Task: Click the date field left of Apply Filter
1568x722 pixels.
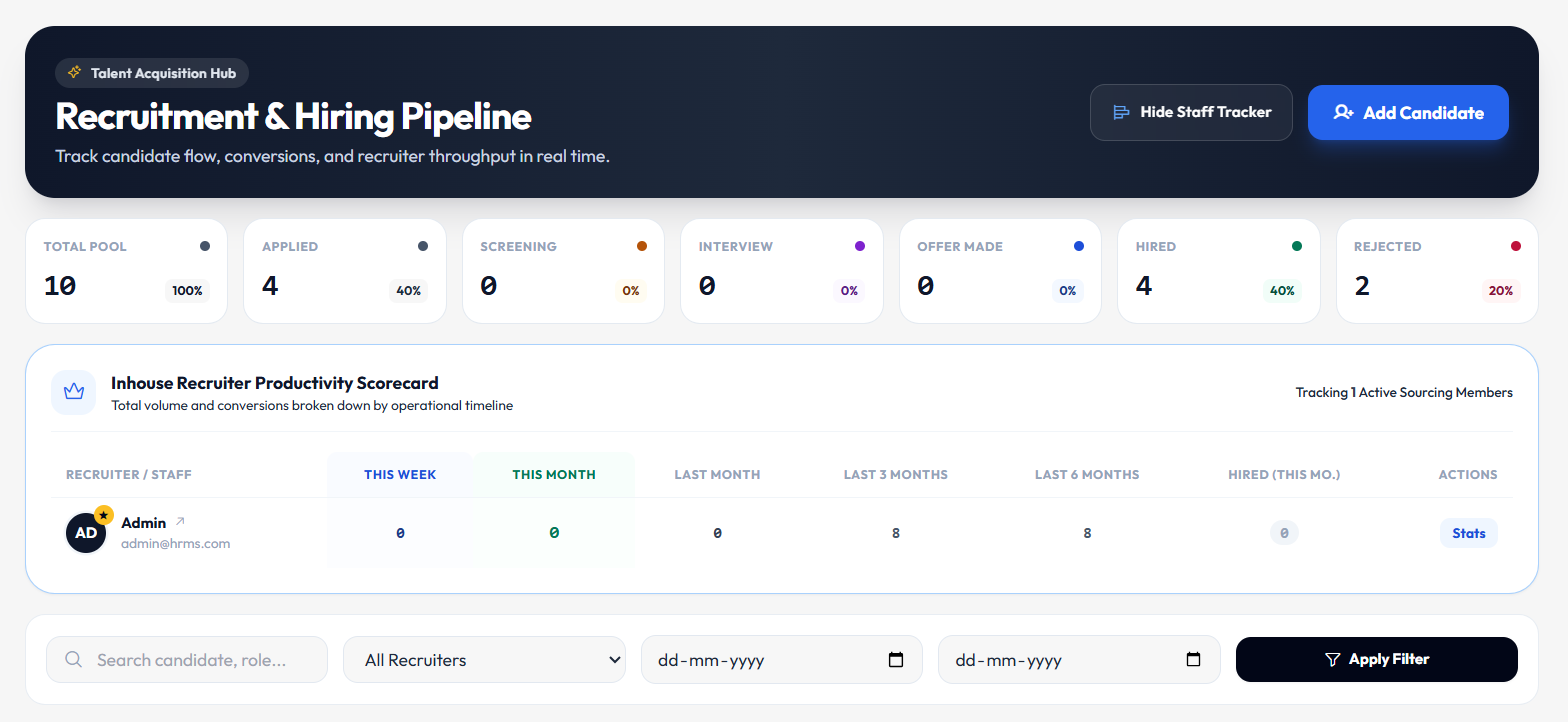Action: [x=1079, y=660]
